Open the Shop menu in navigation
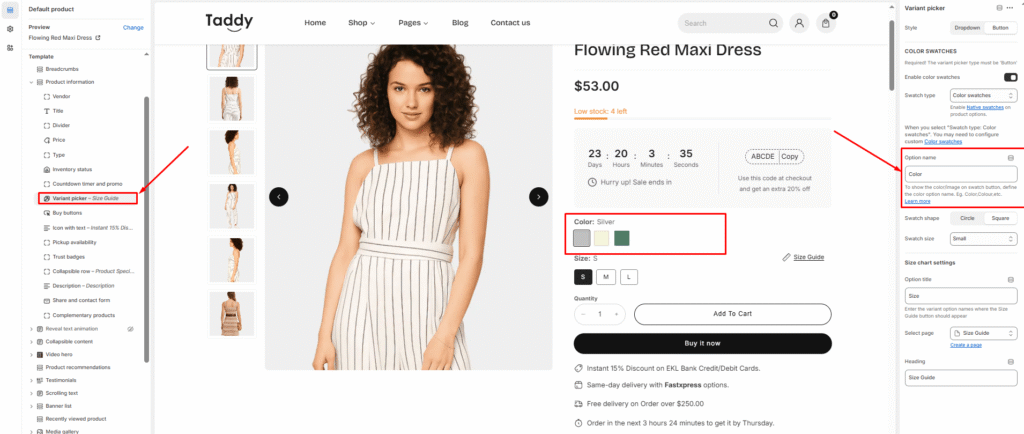The height and width of the screenshot is (434, 1024). 361,23
